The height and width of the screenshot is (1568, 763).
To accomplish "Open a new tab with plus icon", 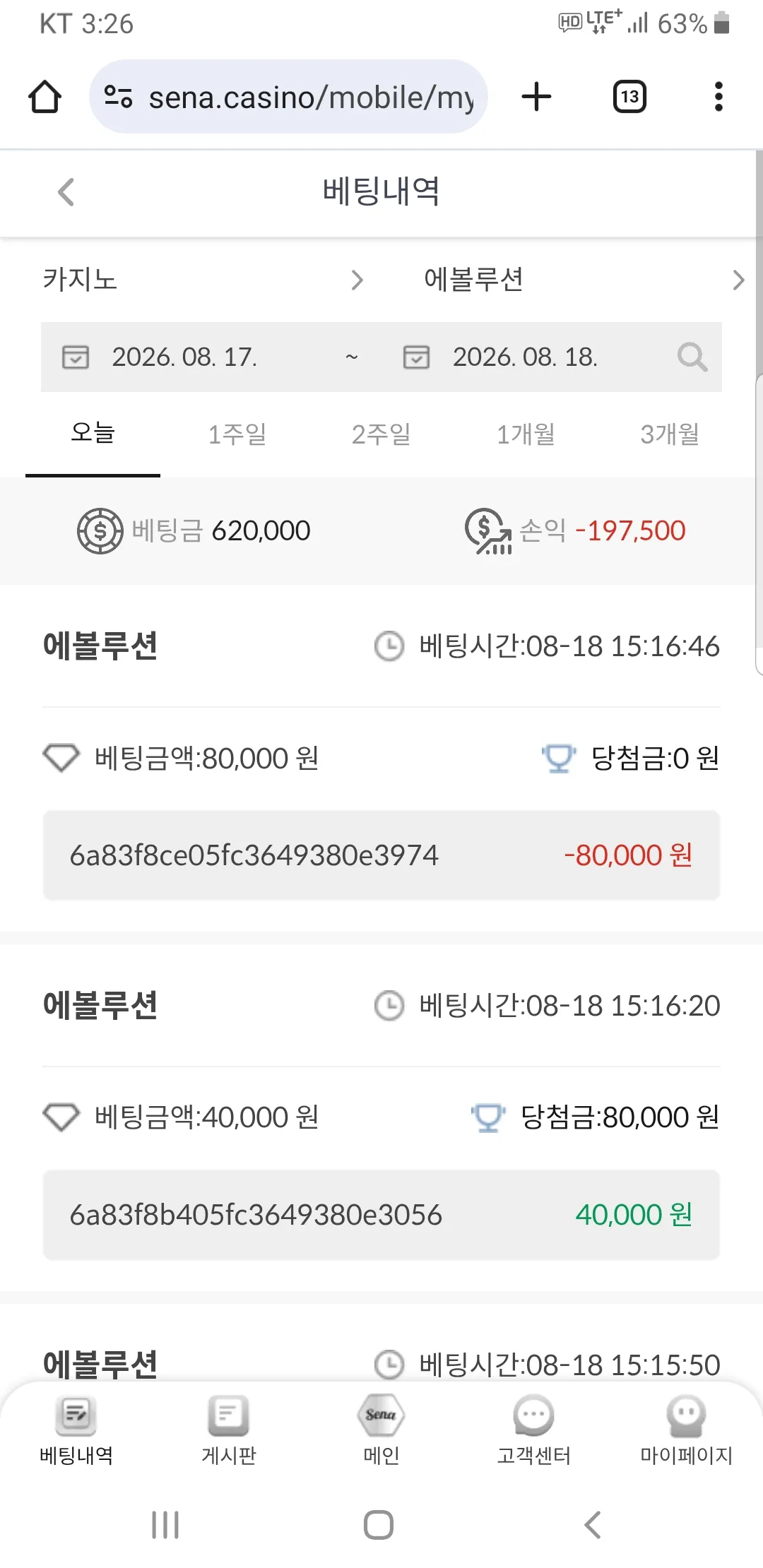I will [536, 97].
